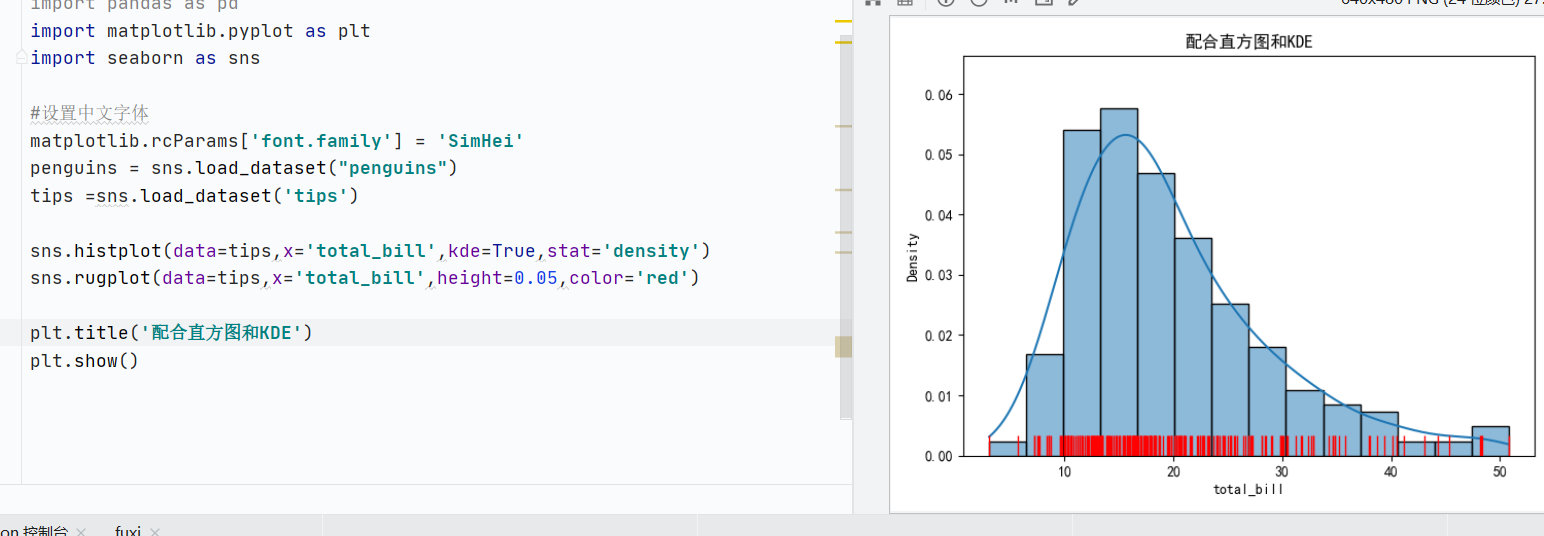Viewport: 1544px width, 536px height.
Task: Select the fuxi tab
Action: pos(127,531)
